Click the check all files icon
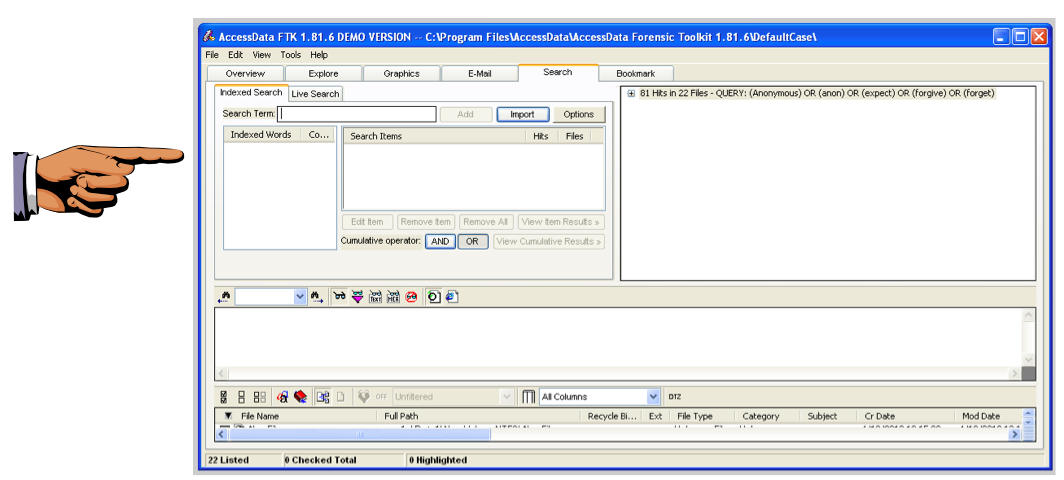1064x480 pixels. click(x=224, y=397)
